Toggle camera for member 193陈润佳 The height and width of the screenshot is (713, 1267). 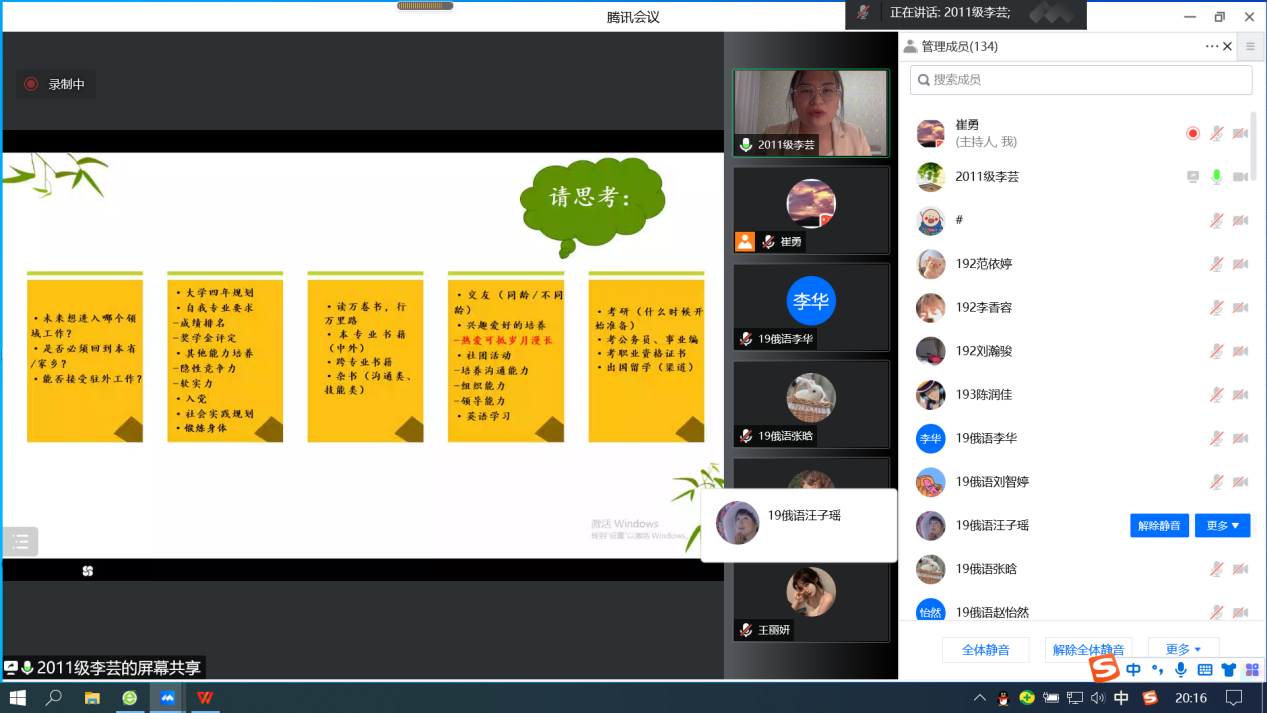pos(1240,395)
